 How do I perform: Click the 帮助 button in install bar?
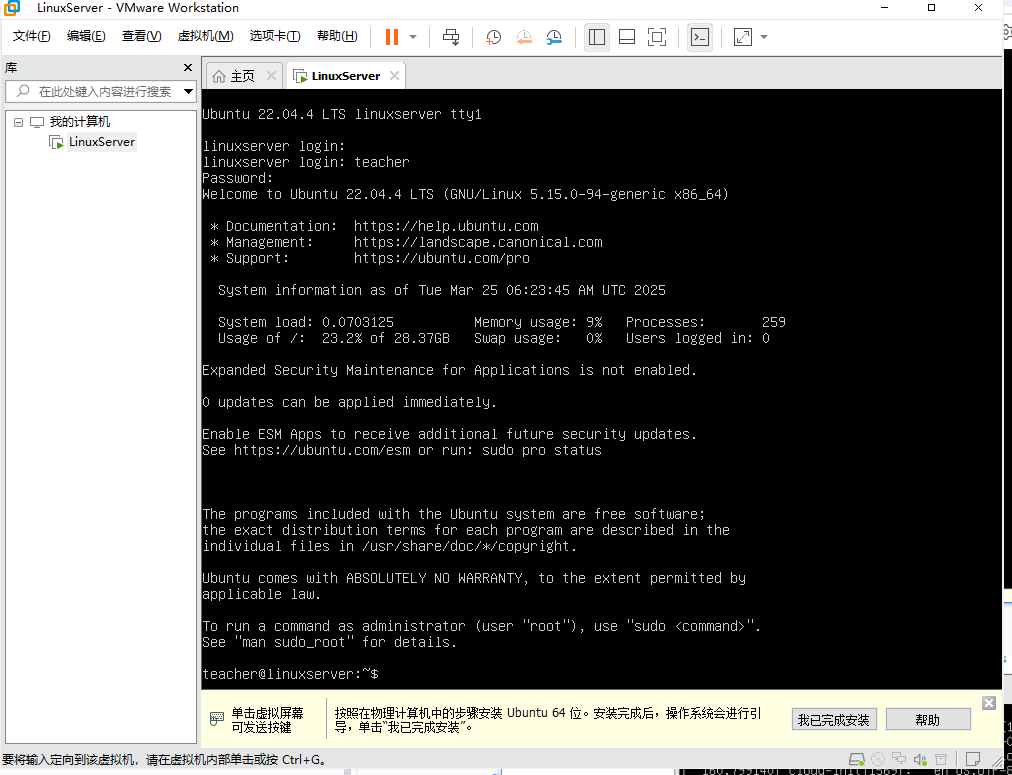[x=927, y=720]
